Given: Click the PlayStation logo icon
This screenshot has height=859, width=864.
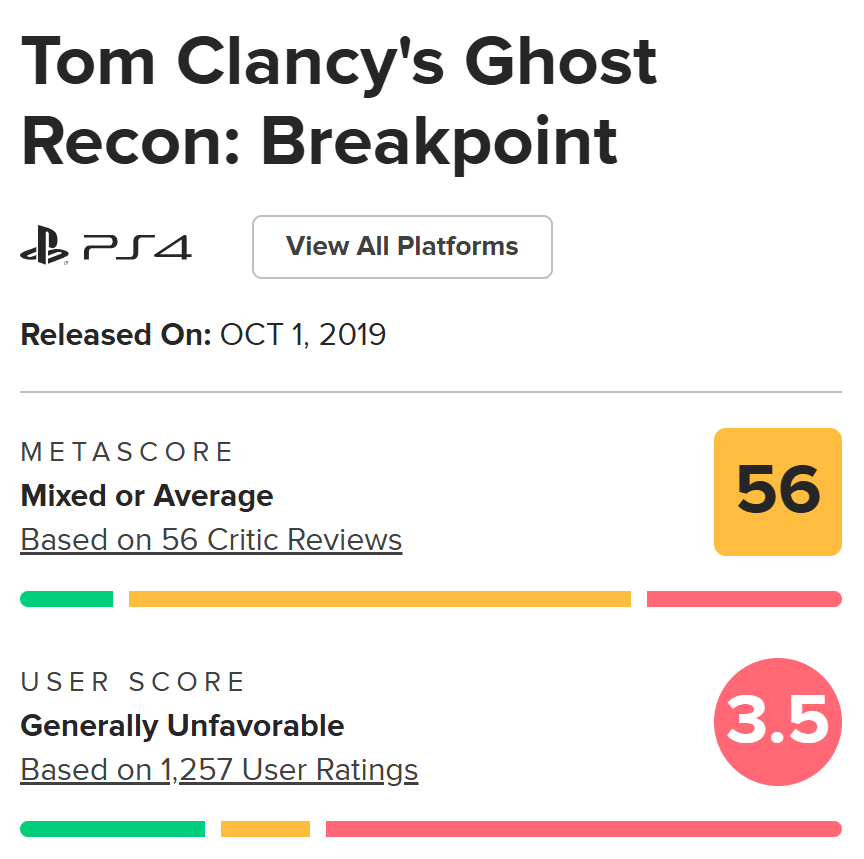Looking at the screenshot, I should point(44,247).
